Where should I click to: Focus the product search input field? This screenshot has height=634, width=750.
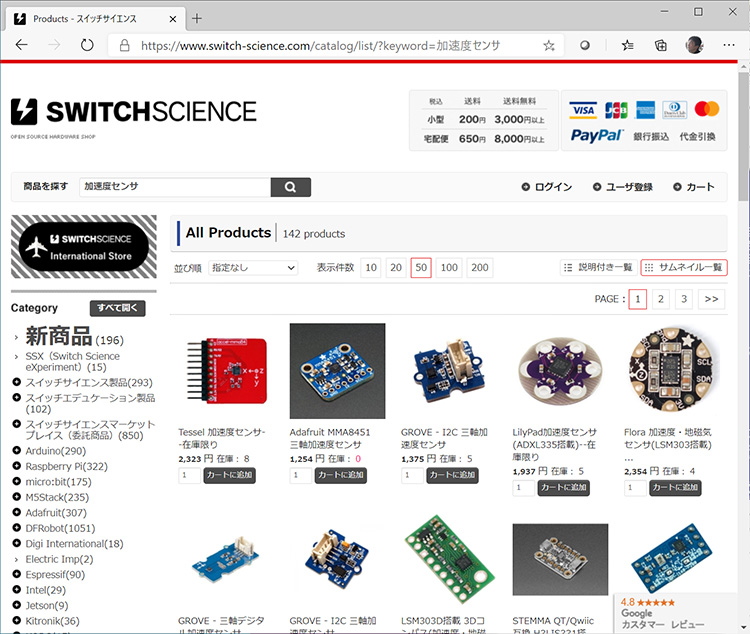pos(175,187)
